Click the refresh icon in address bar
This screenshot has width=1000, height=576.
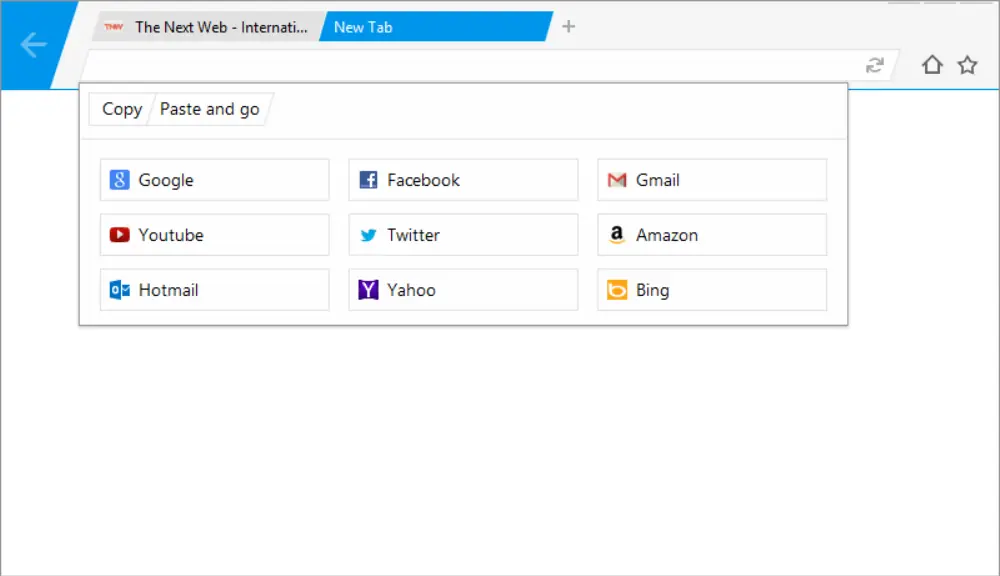tap(874, 65)
